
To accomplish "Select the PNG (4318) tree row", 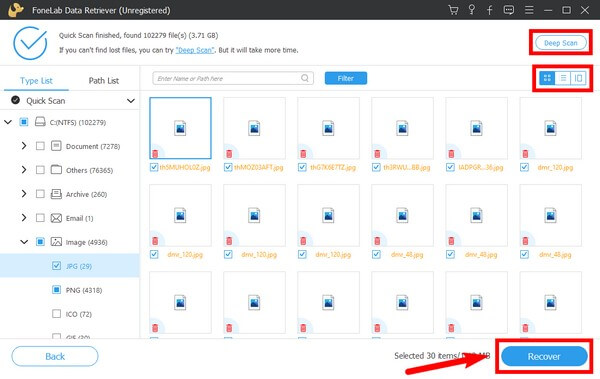I will 70,290.
